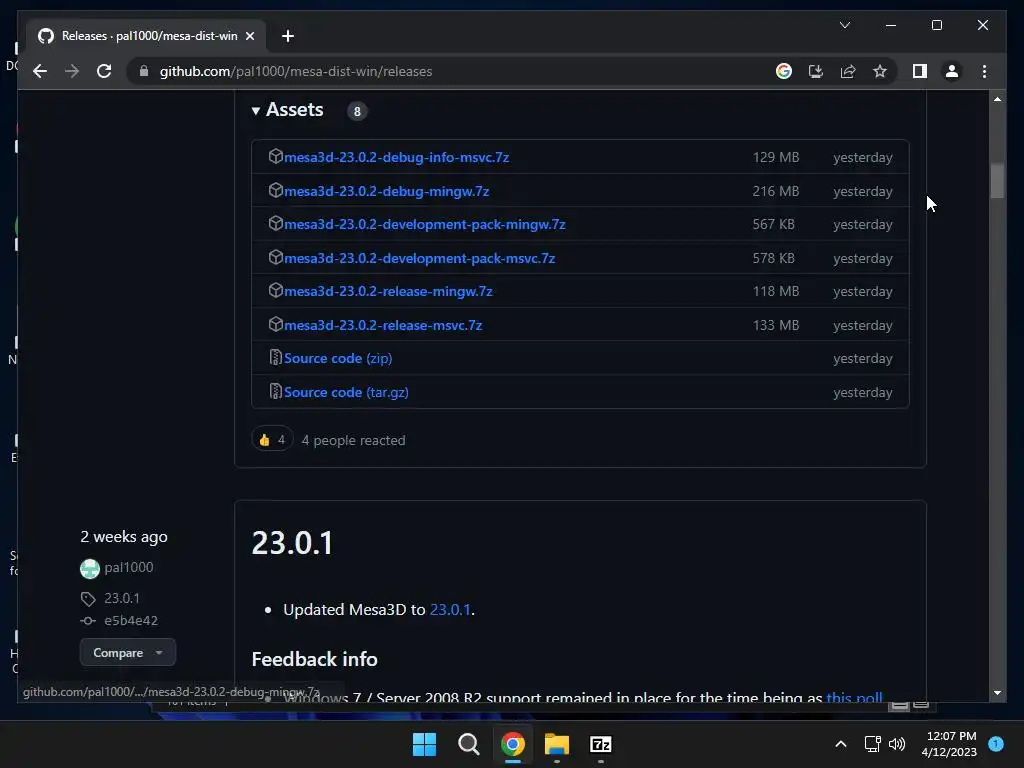Image resolution: width=1024 pixels, height=768 pixels.
Task: View site security lock info
Action: tap(144, 71)
